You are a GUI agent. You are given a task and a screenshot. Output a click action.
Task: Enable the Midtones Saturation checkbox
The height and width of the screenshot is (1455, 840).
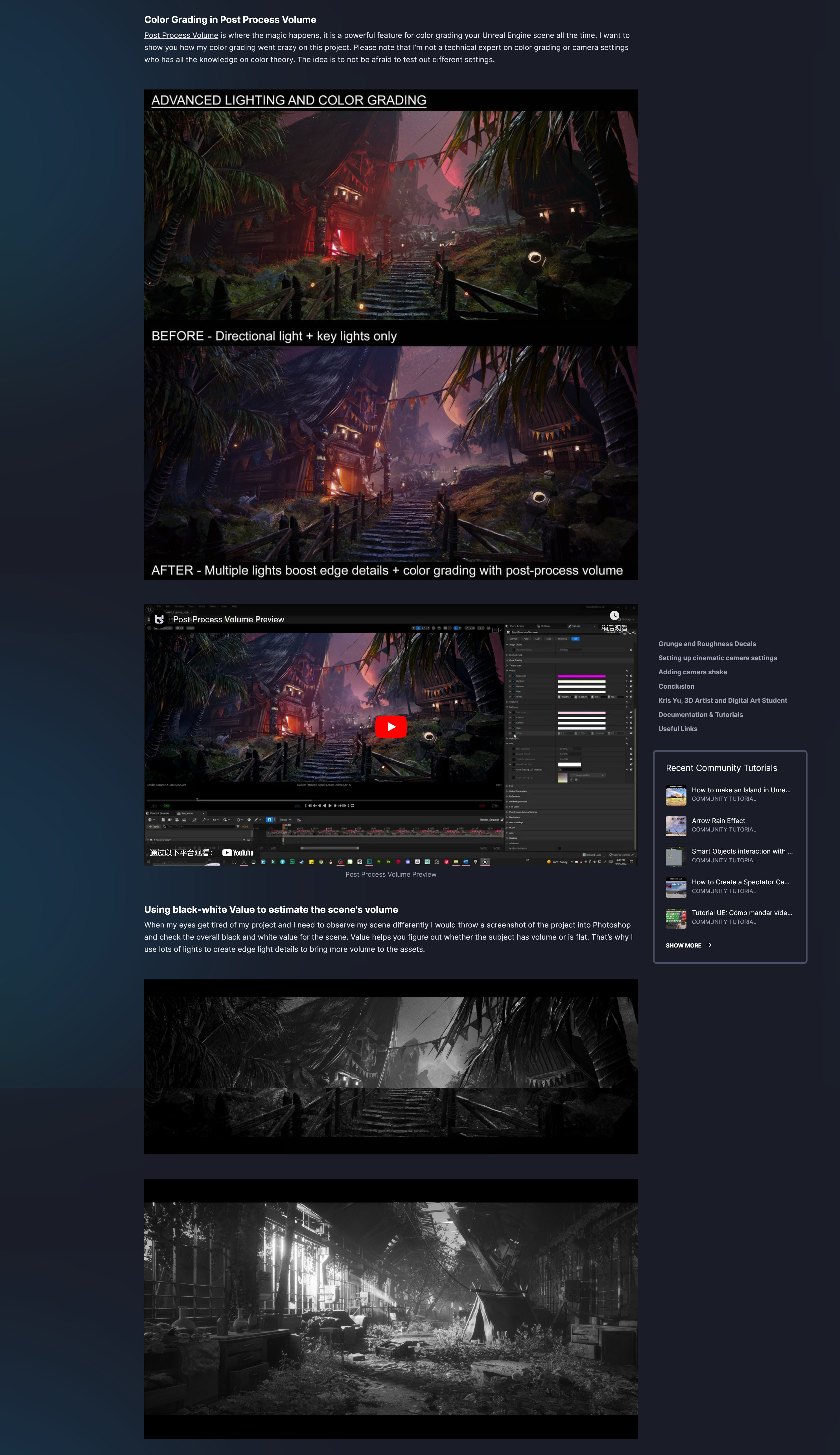tap(513, 712)
